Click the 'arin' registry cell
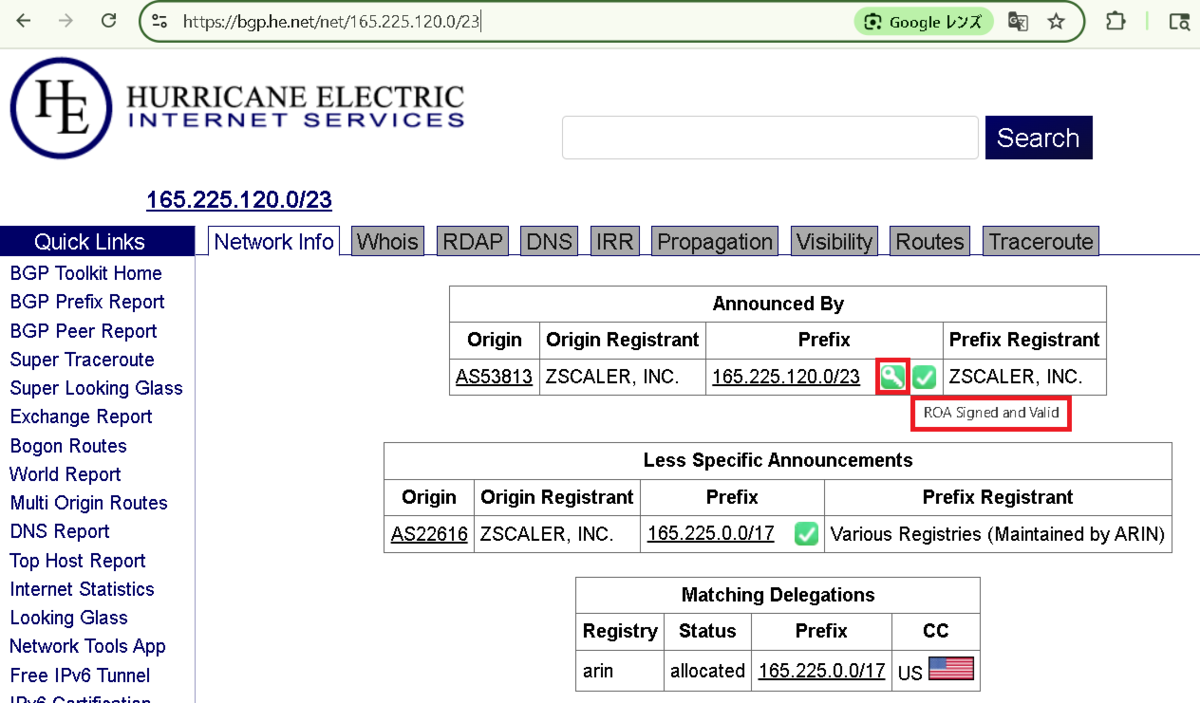The image size is (1200, 703). pos(620,670)
